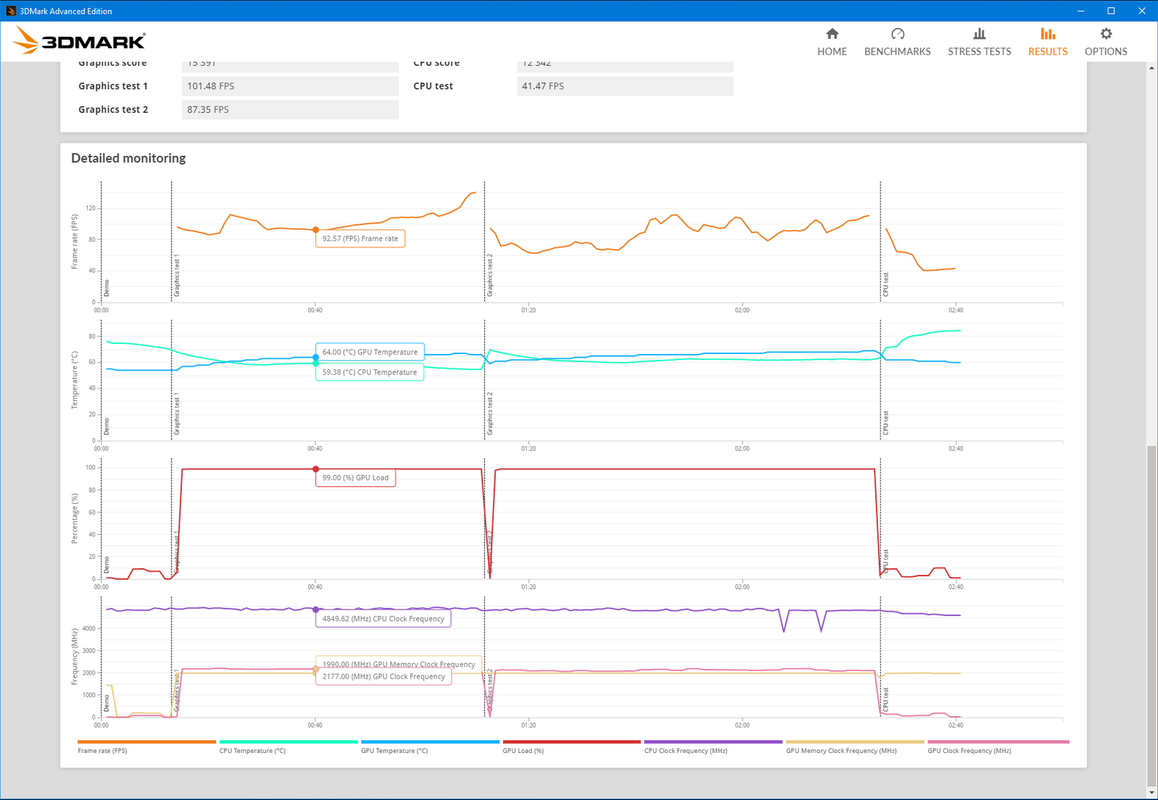
Task: Click the 4849.62 CPU Clock Frequency tooltip
Action: [383, 619]
